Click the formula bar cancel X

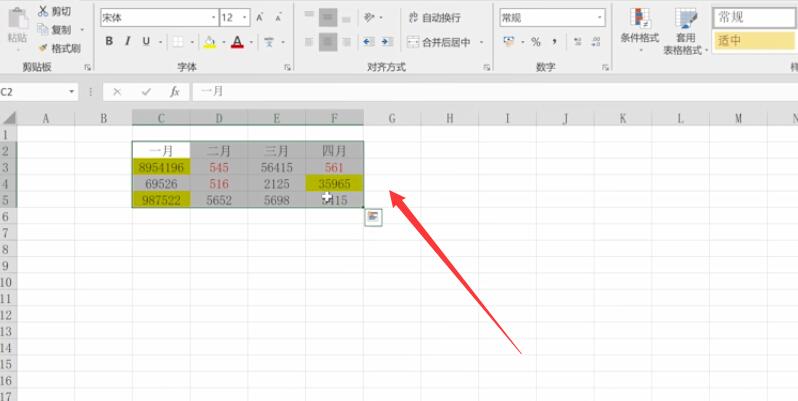pos(117,92)
